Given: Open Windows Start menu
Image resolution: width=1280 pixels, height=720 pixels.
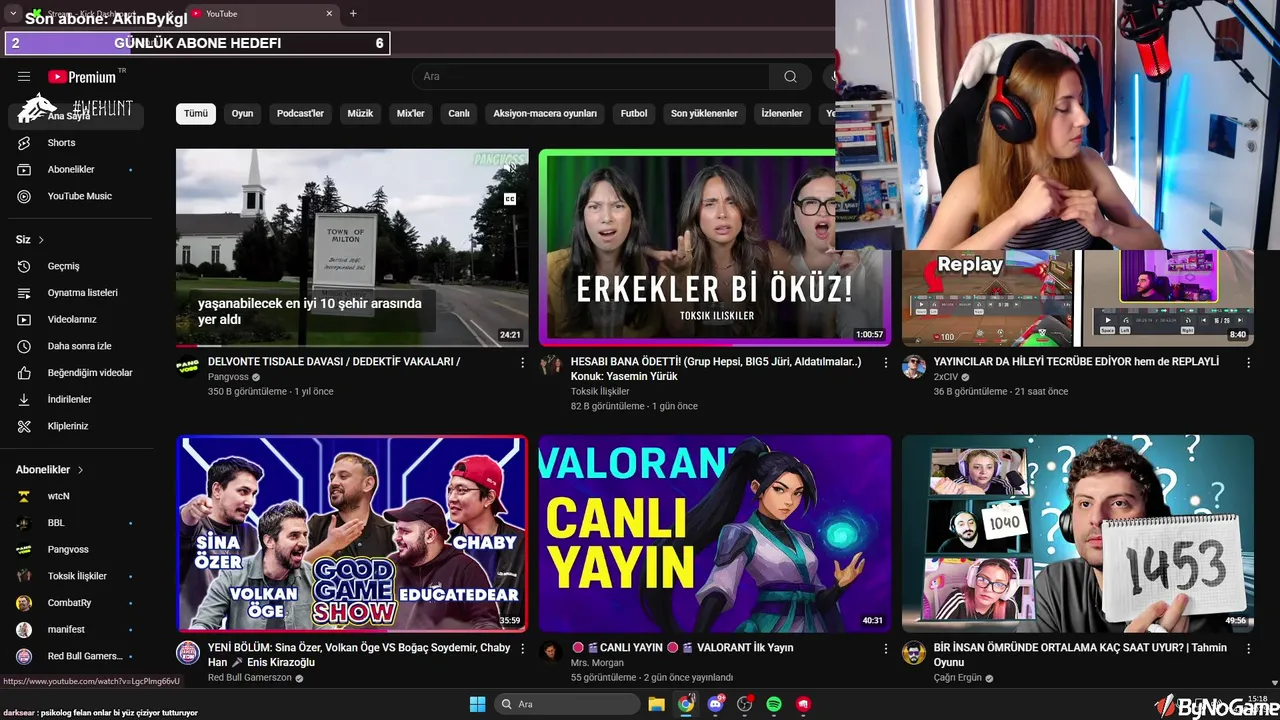Looking at the screenshot, I should click(477, 704).
